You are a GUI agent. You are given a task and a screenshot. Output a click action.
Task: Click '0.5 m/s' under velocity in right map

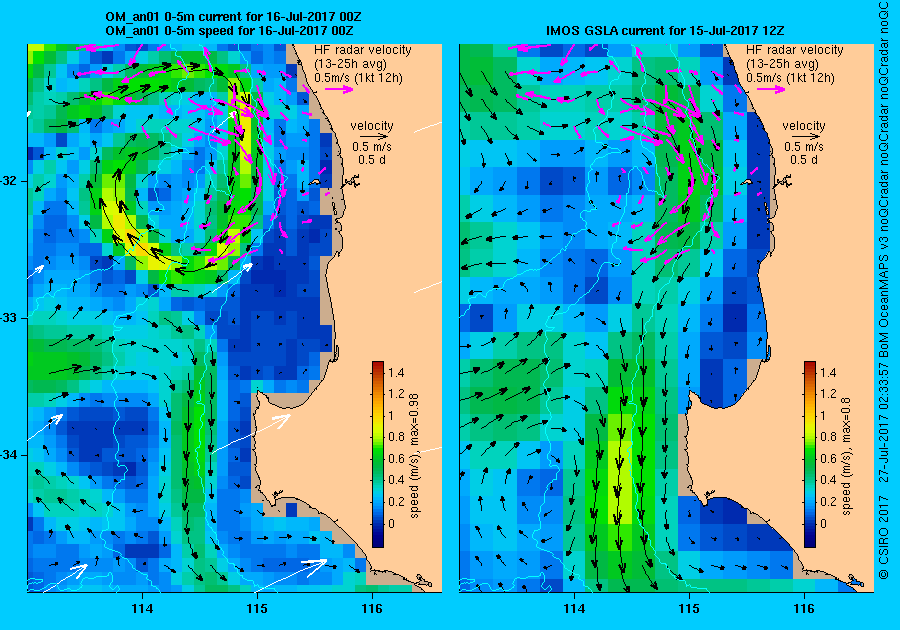click(x=804, y=147)
